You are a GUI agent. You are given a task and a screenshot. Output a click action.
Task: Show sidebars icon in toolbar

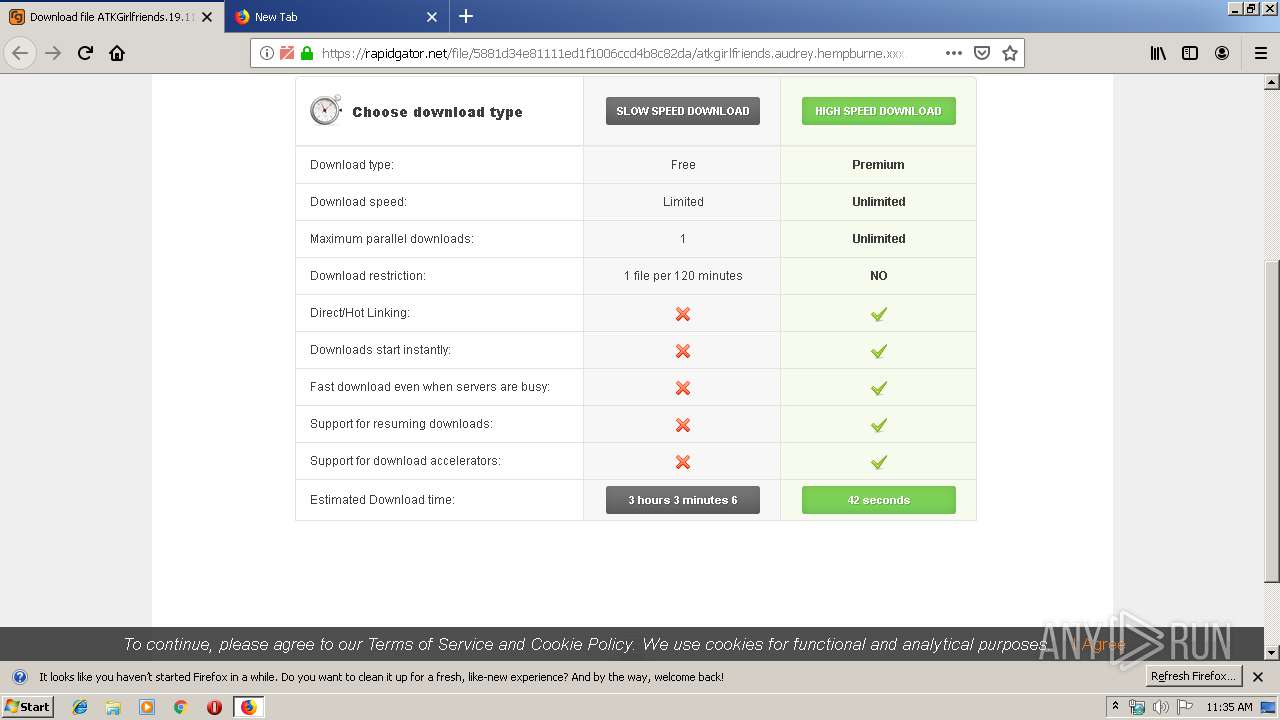click(1190, 53)
